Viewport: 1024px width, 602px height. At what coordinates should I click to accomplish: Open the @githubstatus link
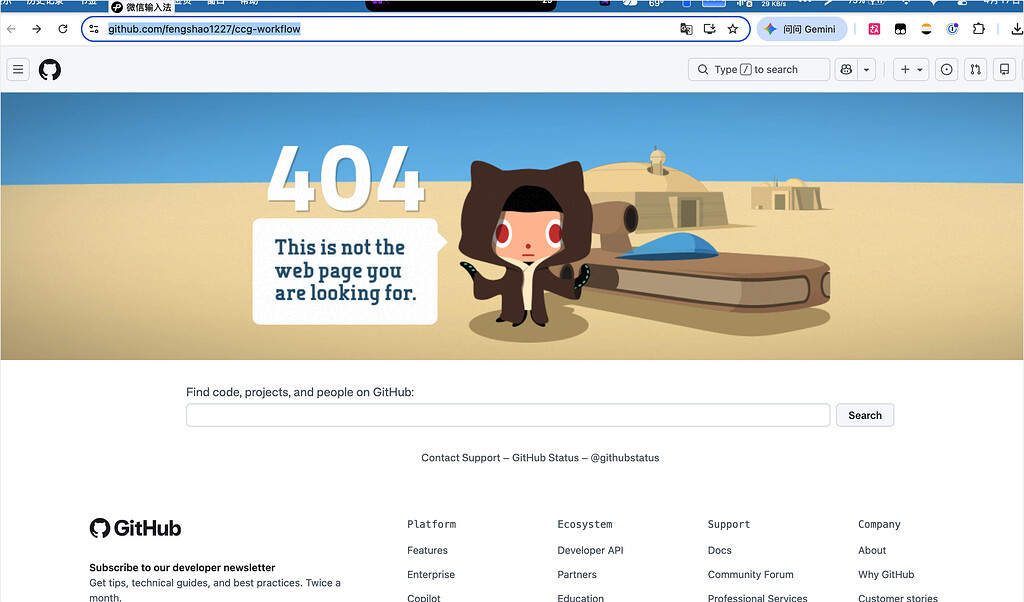(x=625, y=458)
